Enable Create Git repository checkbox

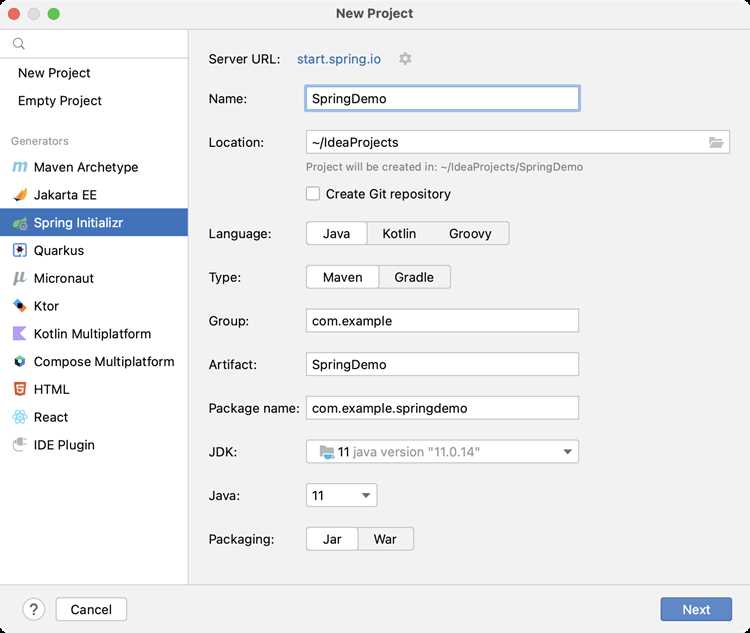coord(313,194)
